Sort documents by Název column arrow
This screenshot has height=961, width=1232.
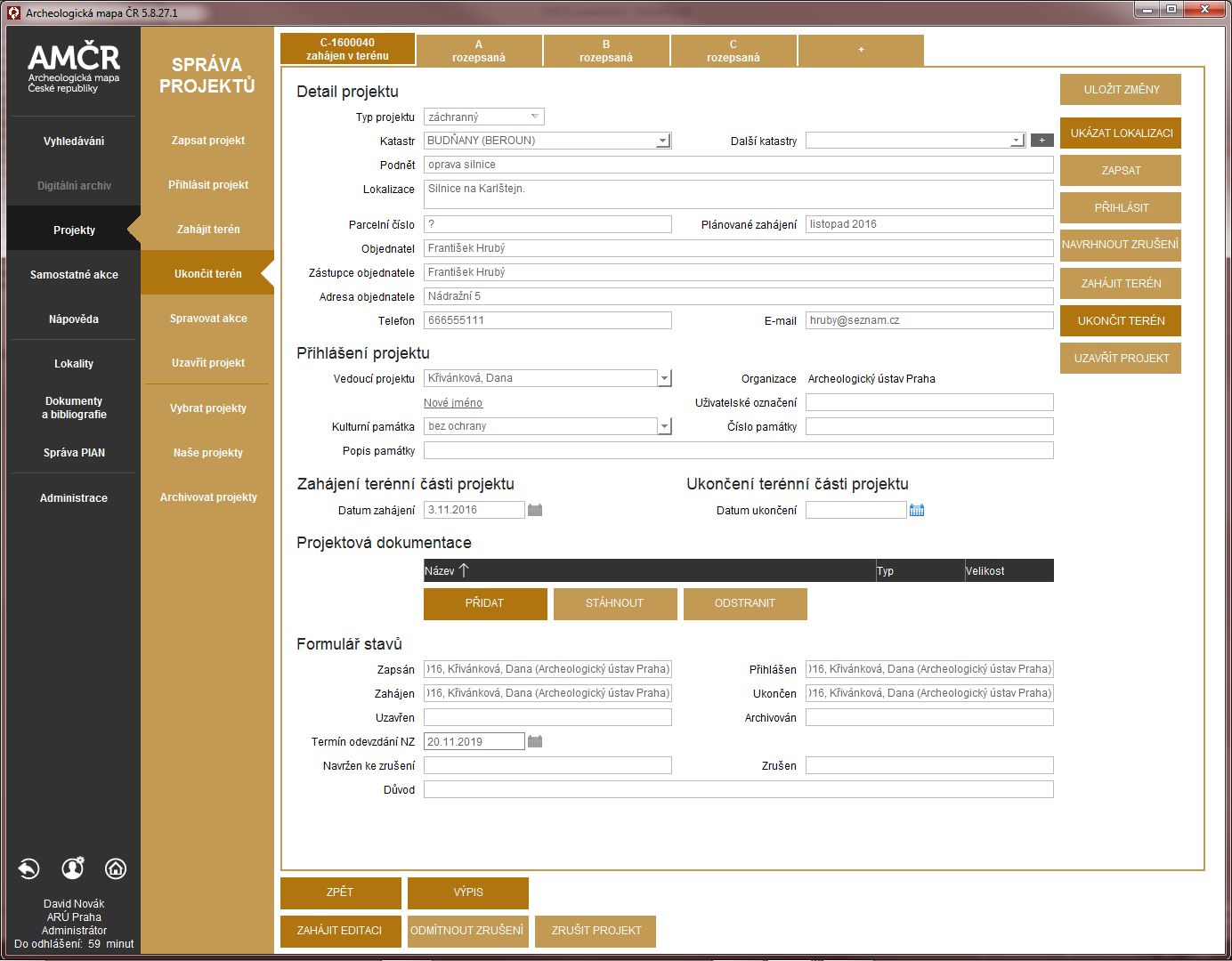tap(464, 570)
